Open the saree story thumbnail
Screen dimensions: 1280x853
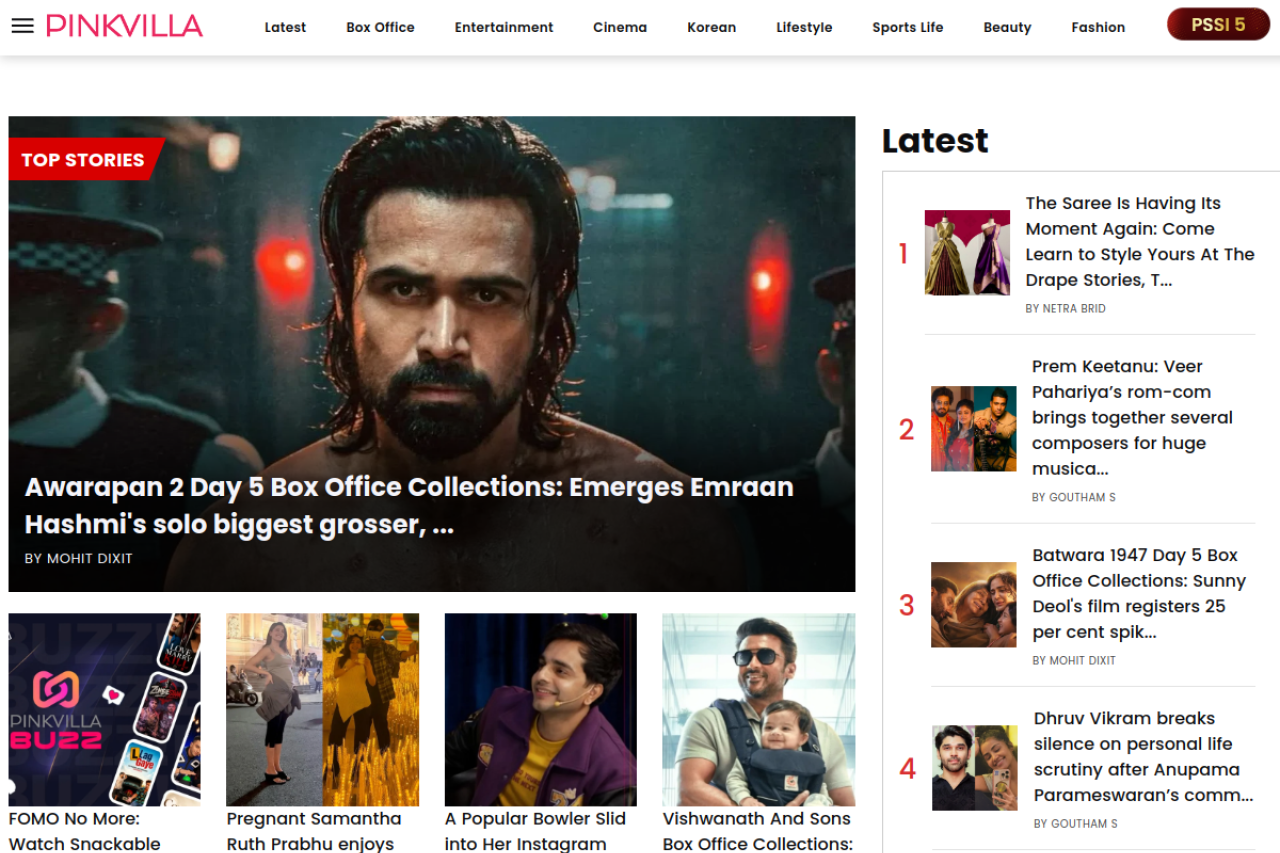(967, 253)
